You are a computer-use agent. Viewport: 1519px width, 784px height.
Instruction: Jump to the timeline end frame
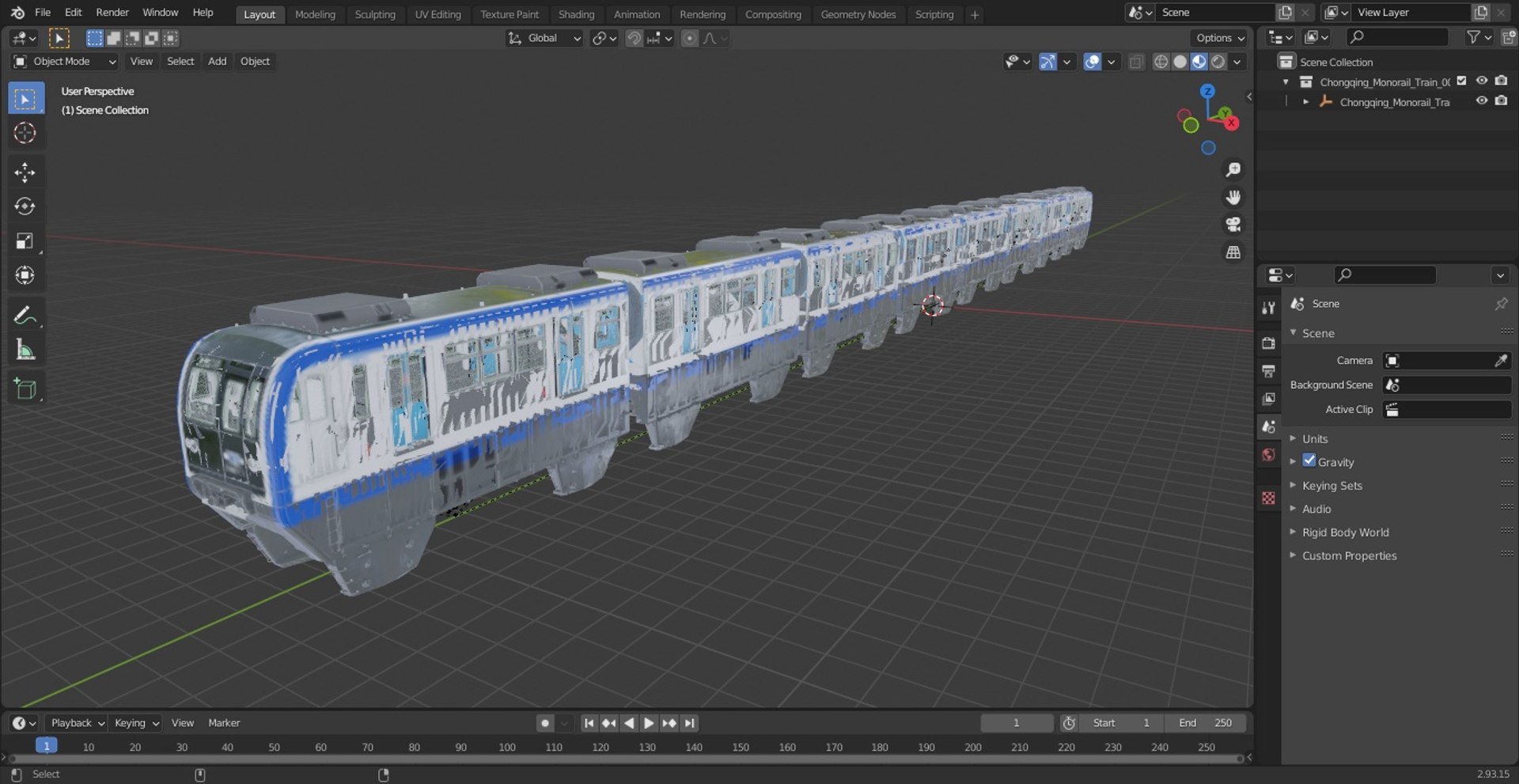tap(690, 723)
